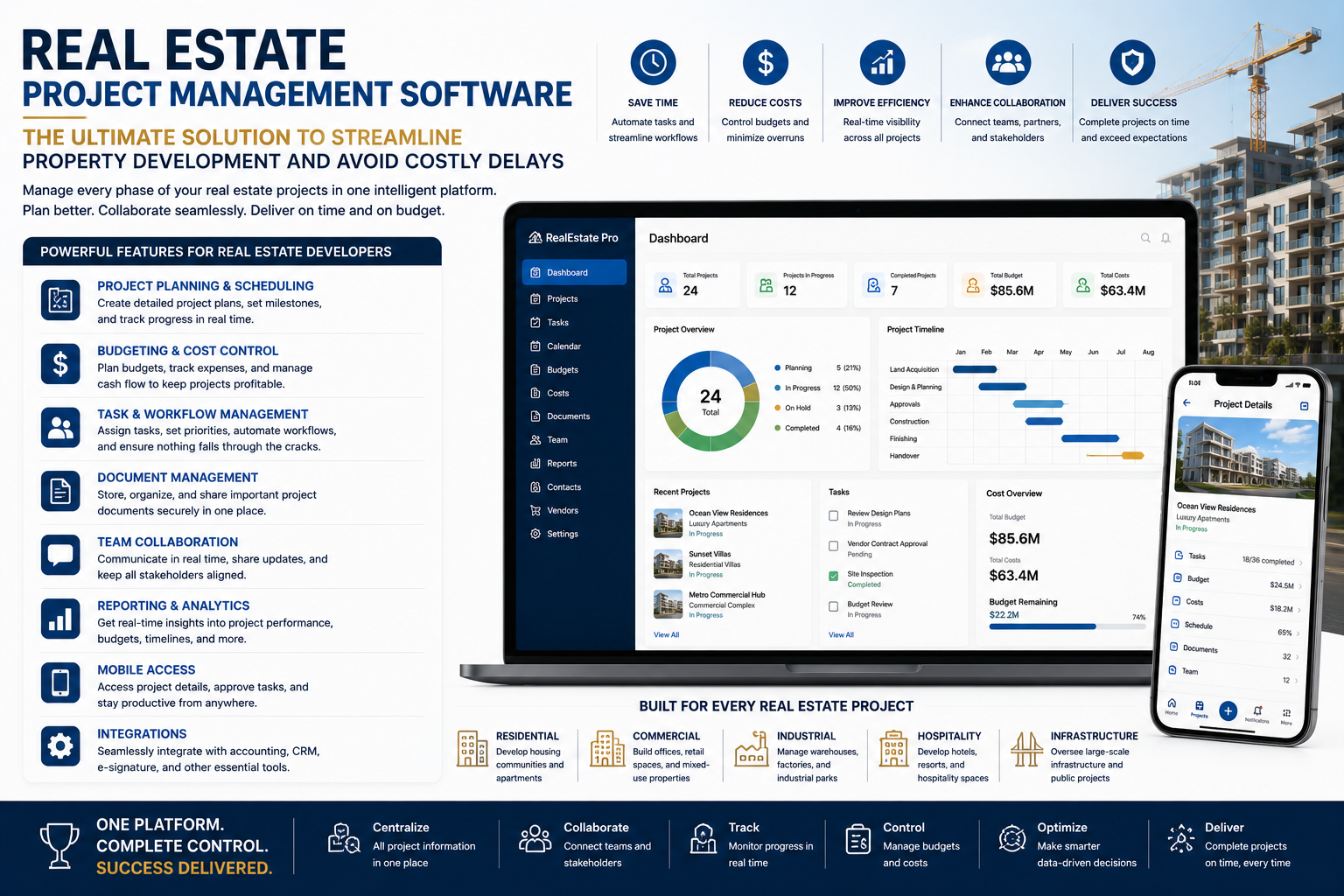Screen dimensions: 1344x896
Task: Expand the Budget row chevron on phone
Action: coord(1300,586)
